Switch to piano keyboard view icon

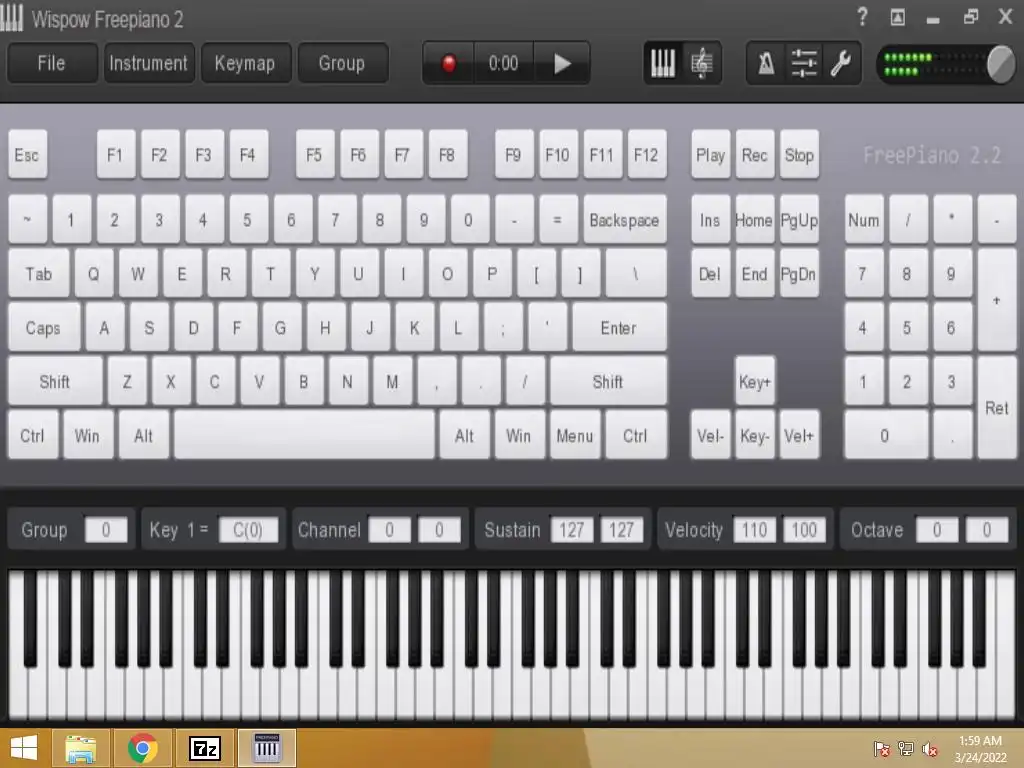pos(663,63)
